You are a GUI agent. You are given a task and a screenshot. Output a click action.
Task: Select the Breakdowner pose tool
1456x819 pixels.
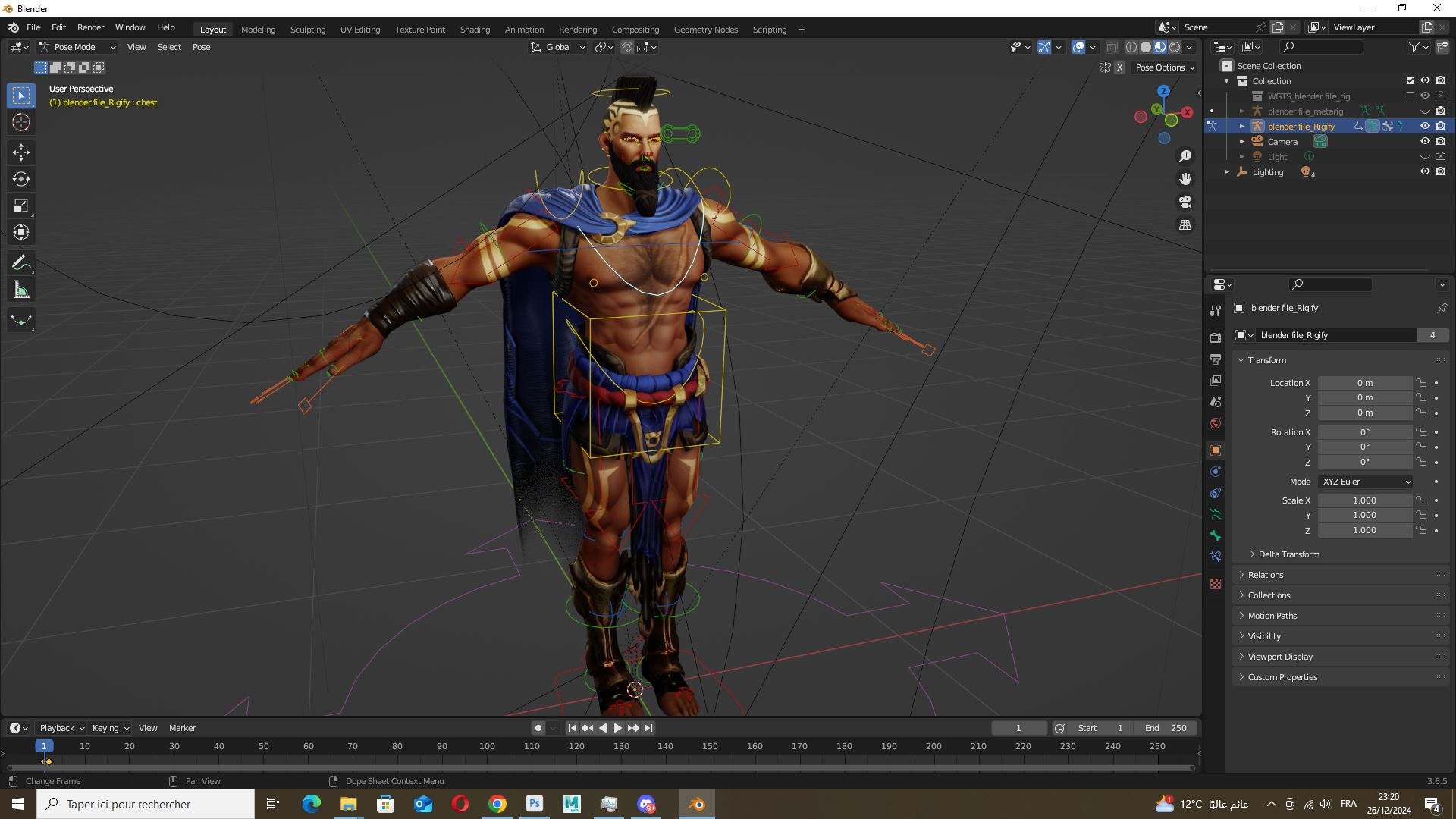(21, 320)
